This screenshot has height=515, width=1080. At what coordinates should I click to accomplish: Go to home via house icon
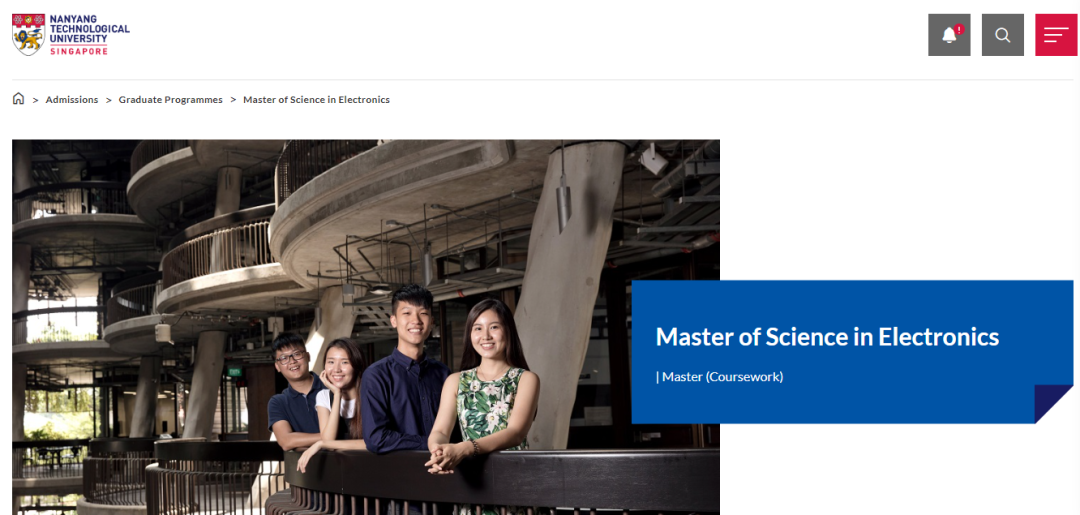click(18, 99)
